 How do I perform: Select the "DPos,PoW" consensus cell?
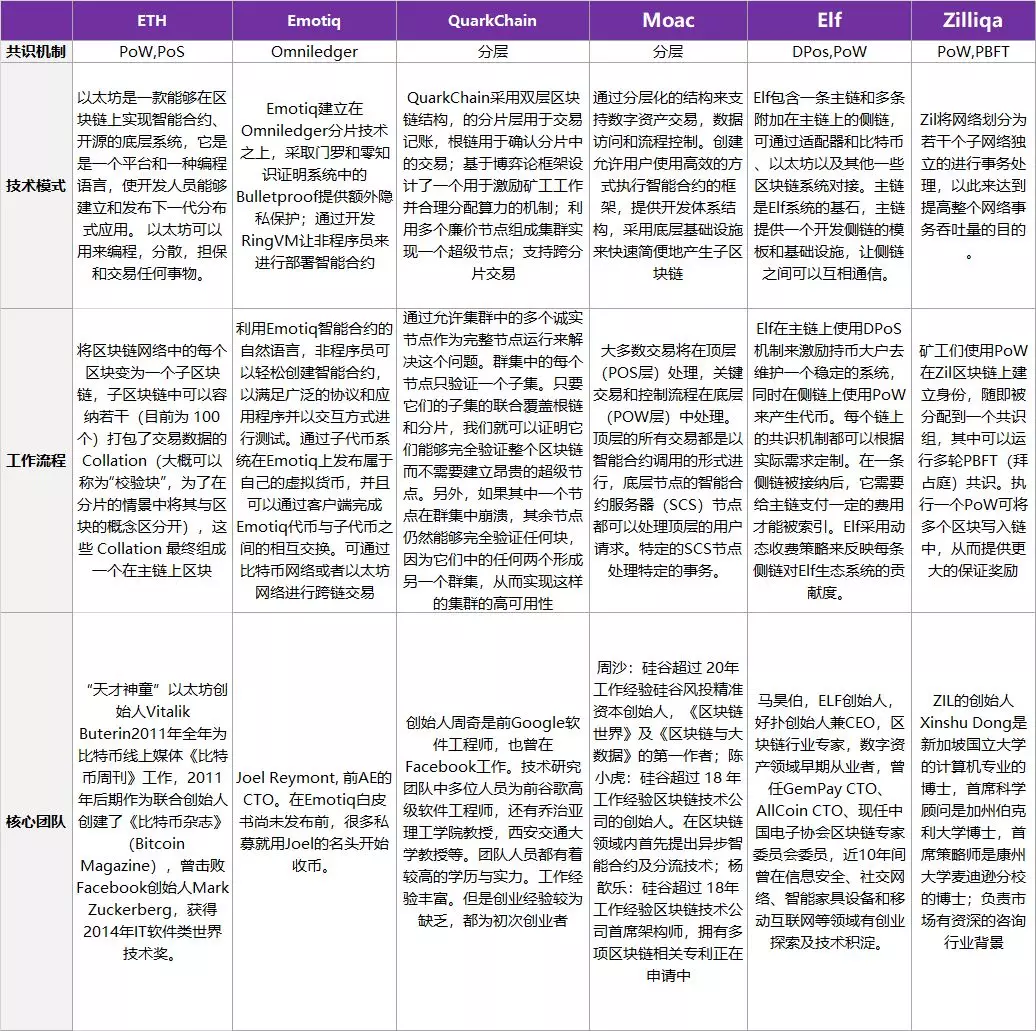(x=829, y=52)
